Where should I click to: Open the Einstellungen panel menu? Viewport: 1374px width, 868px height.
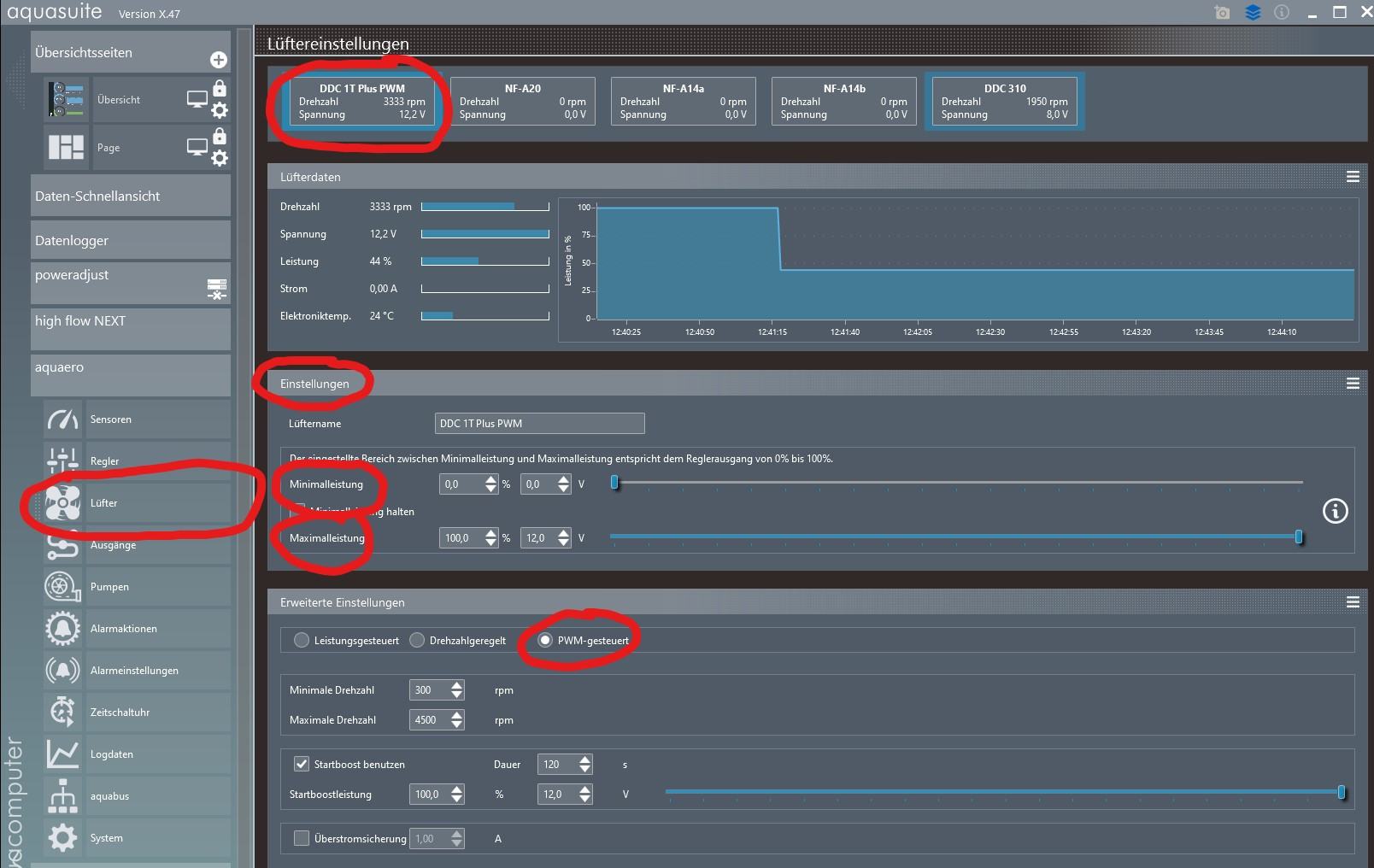click(x=1353, y=384)
